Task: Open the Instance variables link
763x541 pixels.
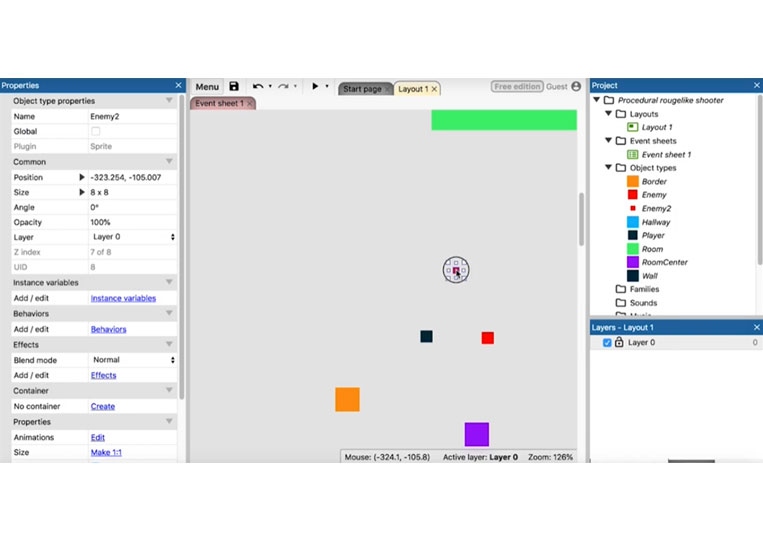Action: click(123, 298)
